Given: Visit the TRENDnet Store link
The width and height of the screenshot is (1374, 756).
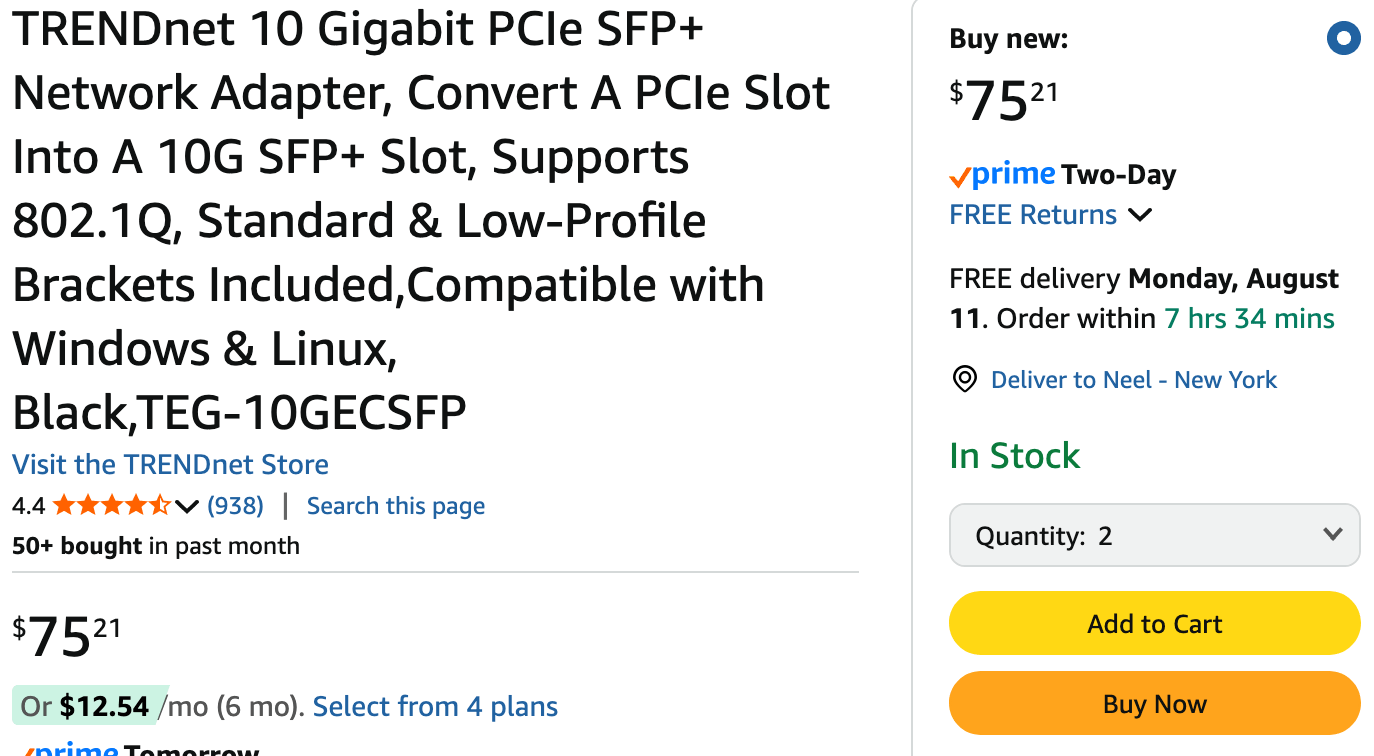Looking at the screenshot, I should pyautogui.click(x=170, y=465).
